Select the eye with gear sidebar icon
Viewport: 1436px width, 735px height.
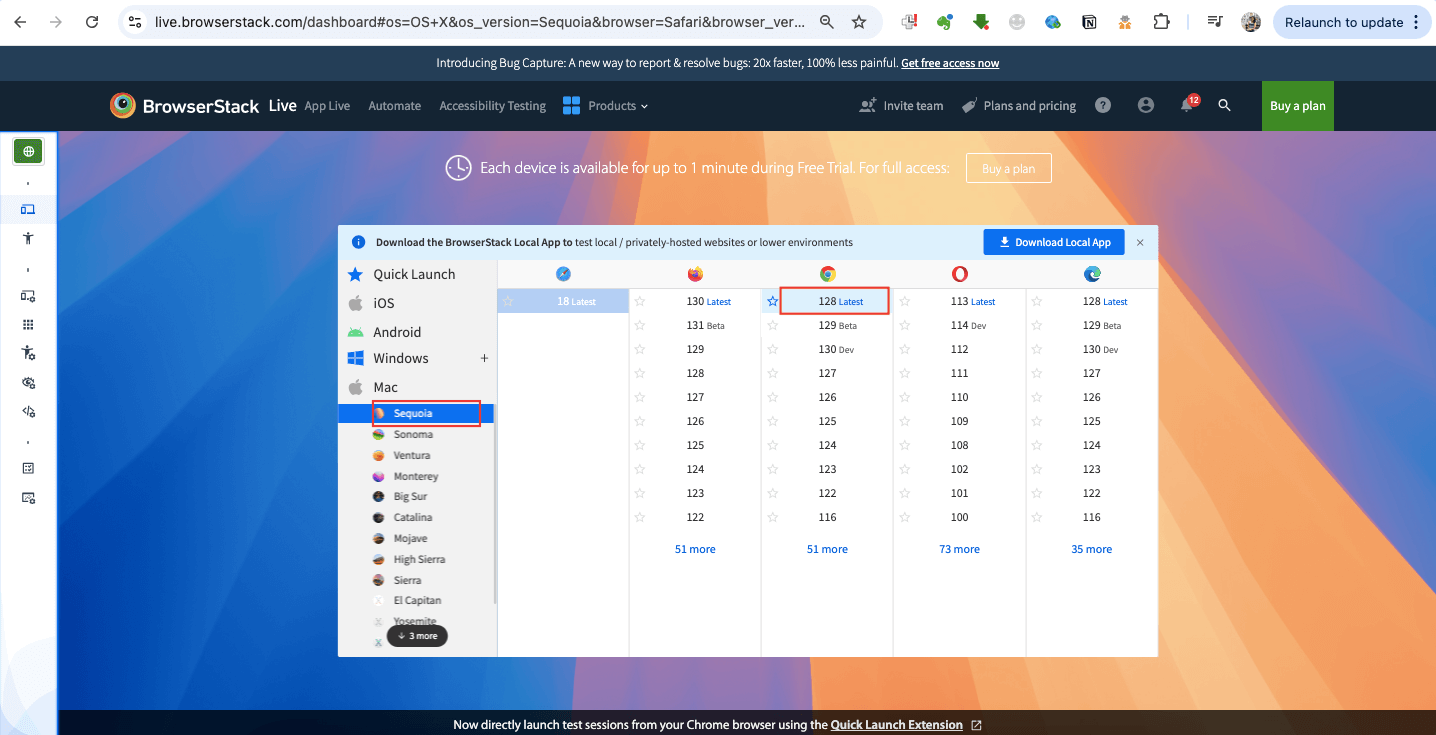[x=28, y=382]
